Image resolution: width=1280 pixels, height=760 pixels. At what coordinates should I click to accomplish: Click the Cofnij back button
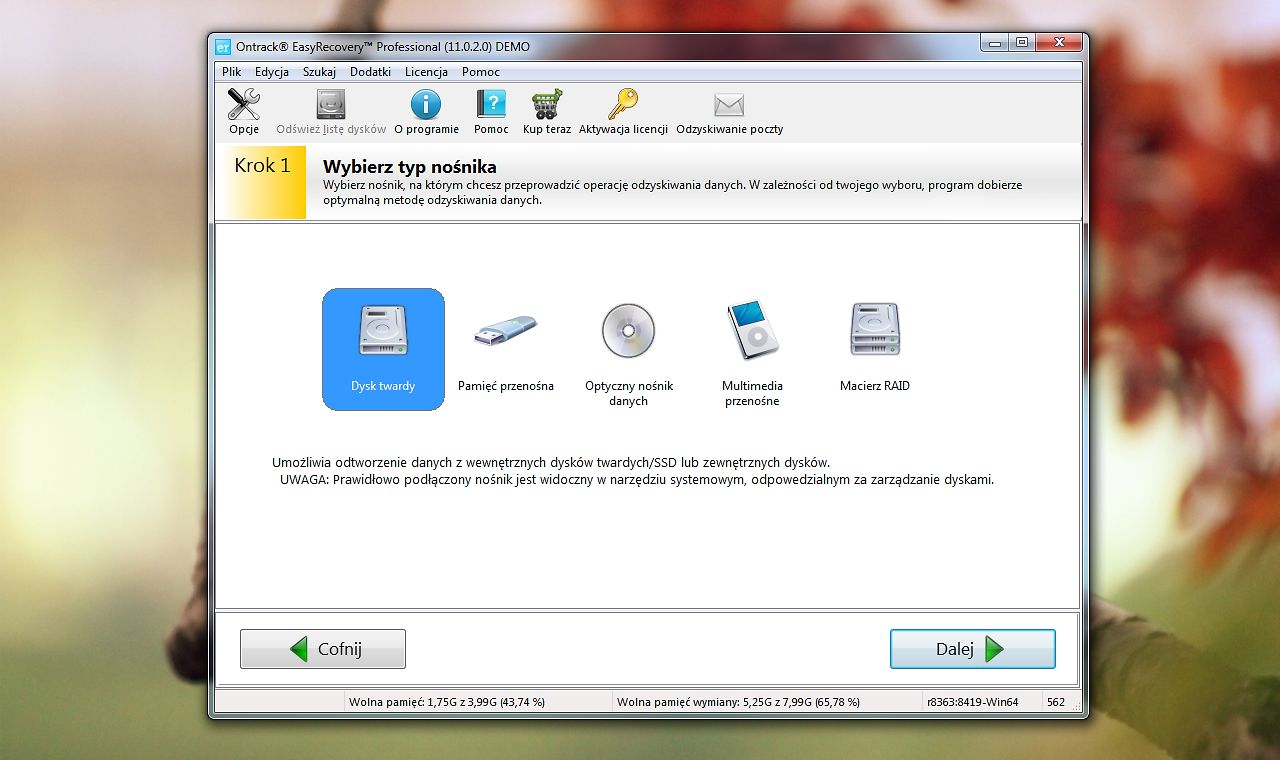323,649
